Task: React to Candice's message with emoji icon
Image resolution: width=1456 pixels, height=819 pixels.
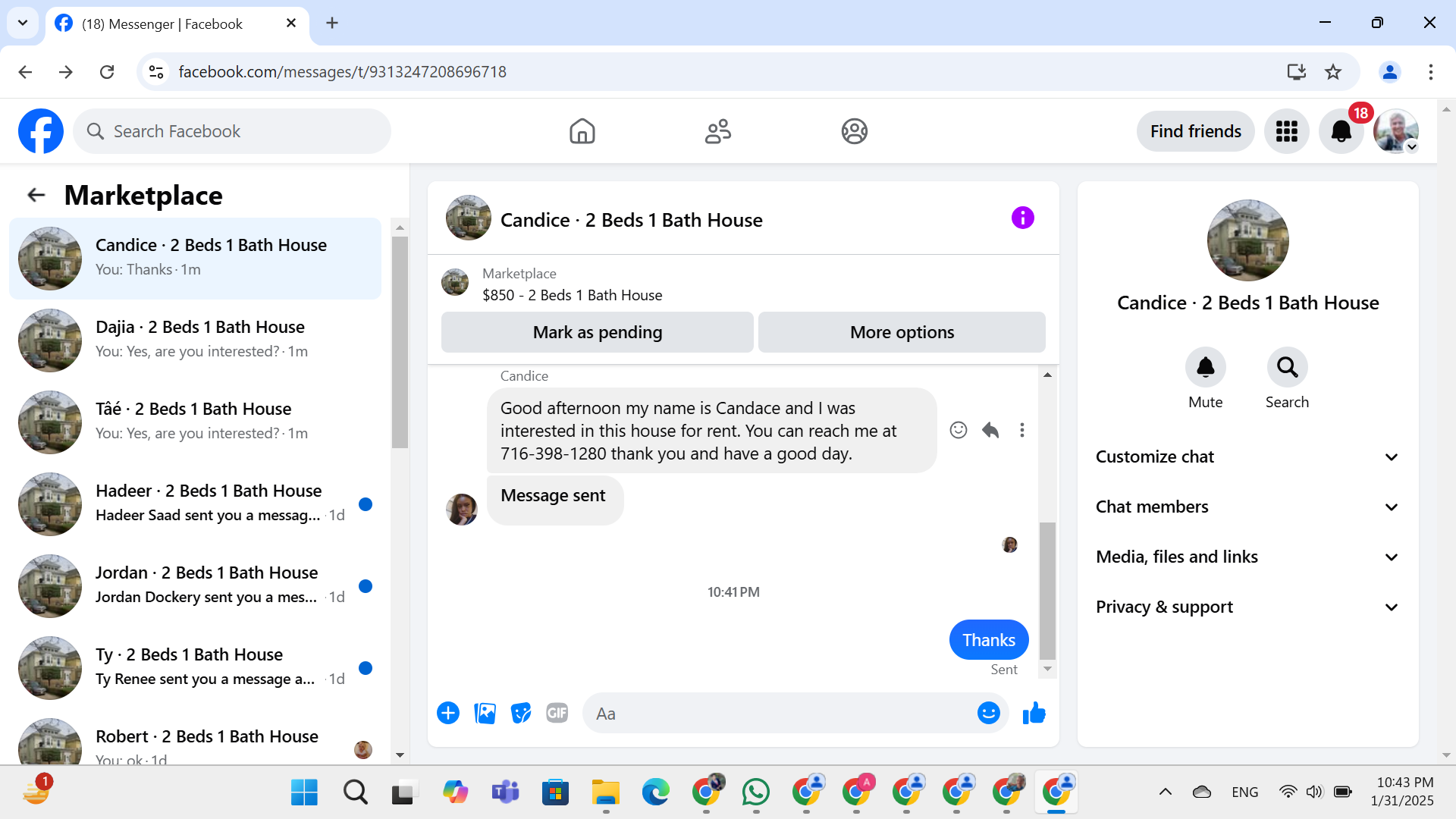Action: click(x=959, y=431)
